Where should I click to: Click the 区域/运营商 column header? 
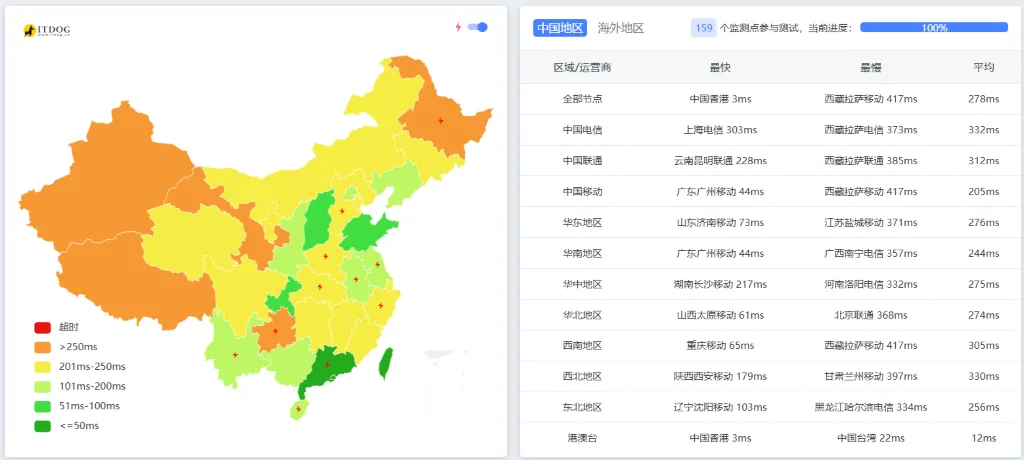point(583,67)
